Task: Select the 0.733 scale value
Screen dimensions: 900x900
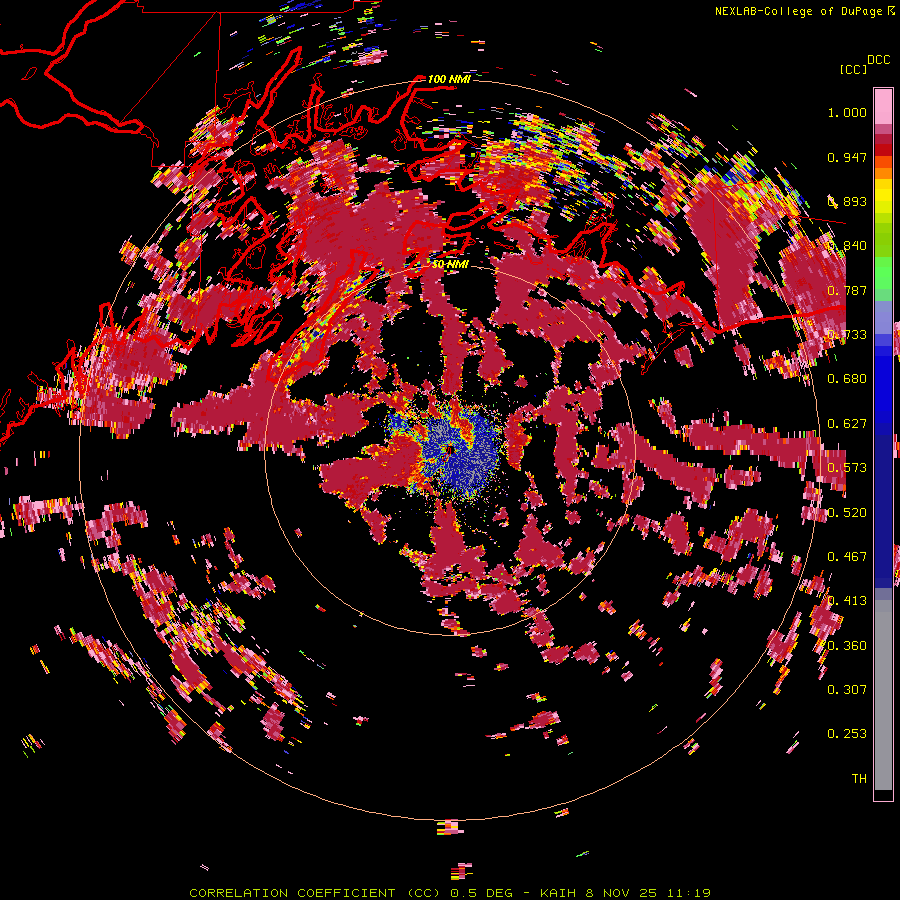Action: pyautogui.click(x=847, y=335)
